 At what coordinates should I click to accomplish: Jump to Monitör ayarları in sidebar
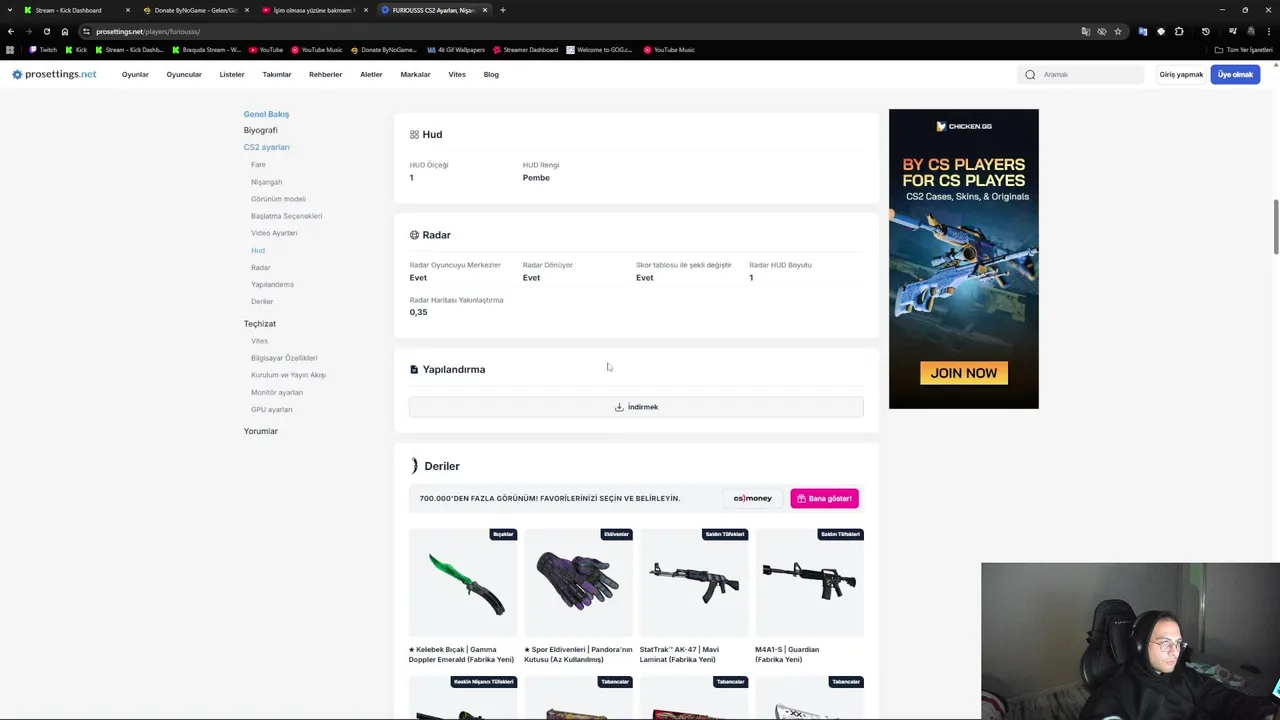(277, 393)
